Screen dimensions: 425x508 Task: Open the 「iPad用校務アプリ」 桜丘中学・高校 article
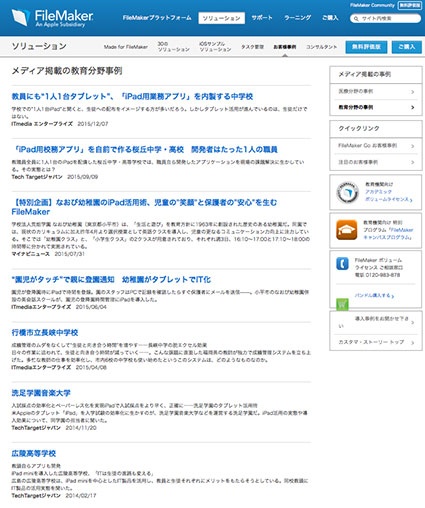[x=144, y=150]
